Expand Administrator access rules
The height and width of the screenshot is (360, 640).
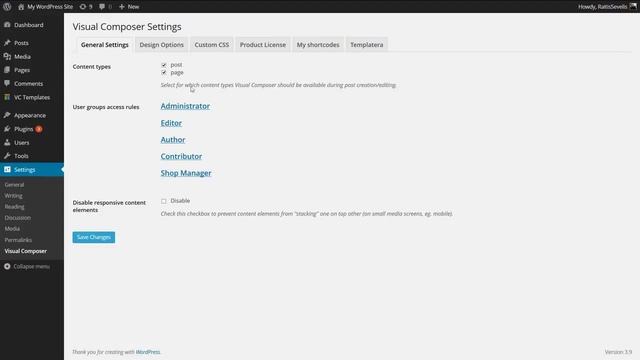185,106
